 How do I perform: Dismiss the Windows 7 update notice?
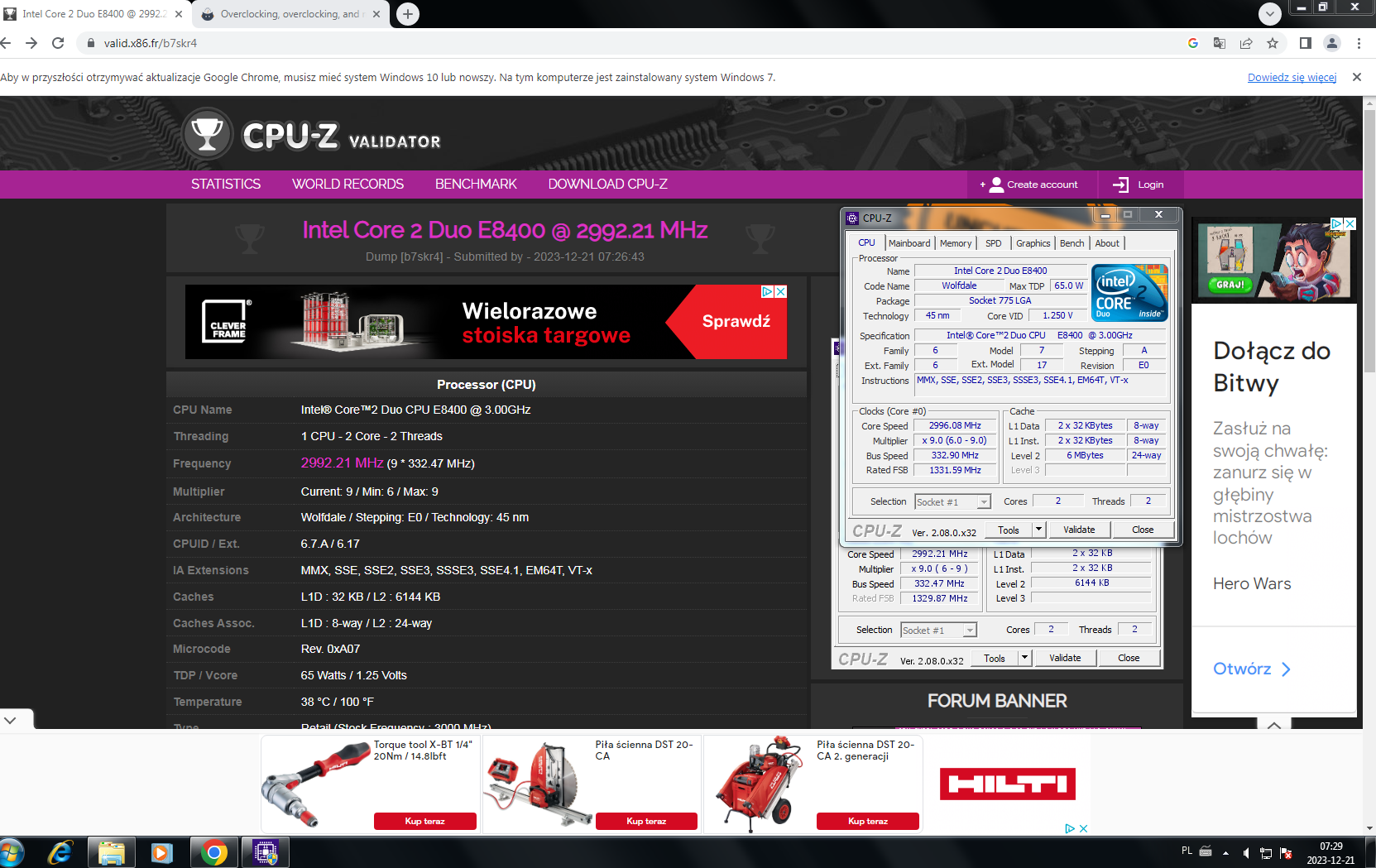coord(1357,77)
